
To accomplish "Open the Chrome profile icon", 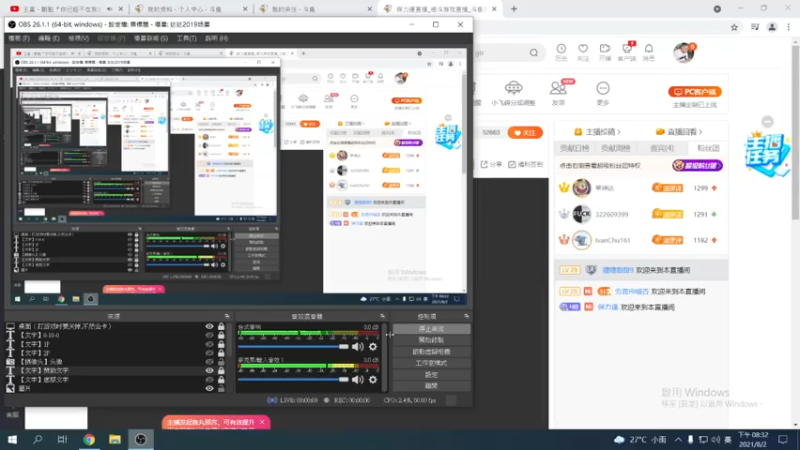I will [772, 28].
